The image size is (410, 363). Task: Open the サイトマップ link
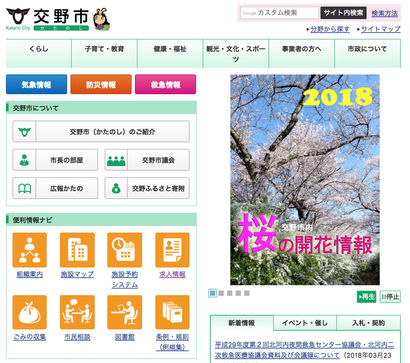tap(381, 29)
